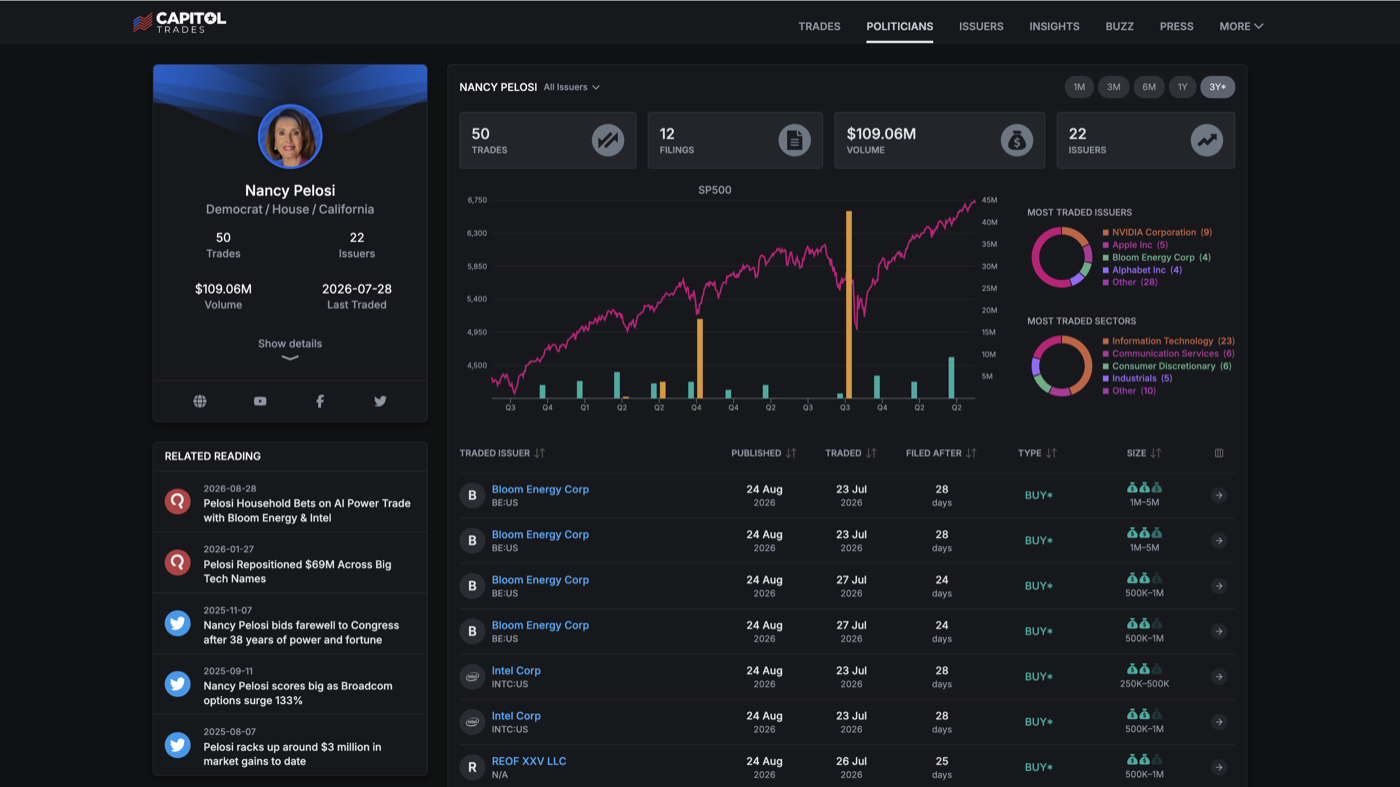Click NVIDIA Corporation legend swatch

point(1106,232)
